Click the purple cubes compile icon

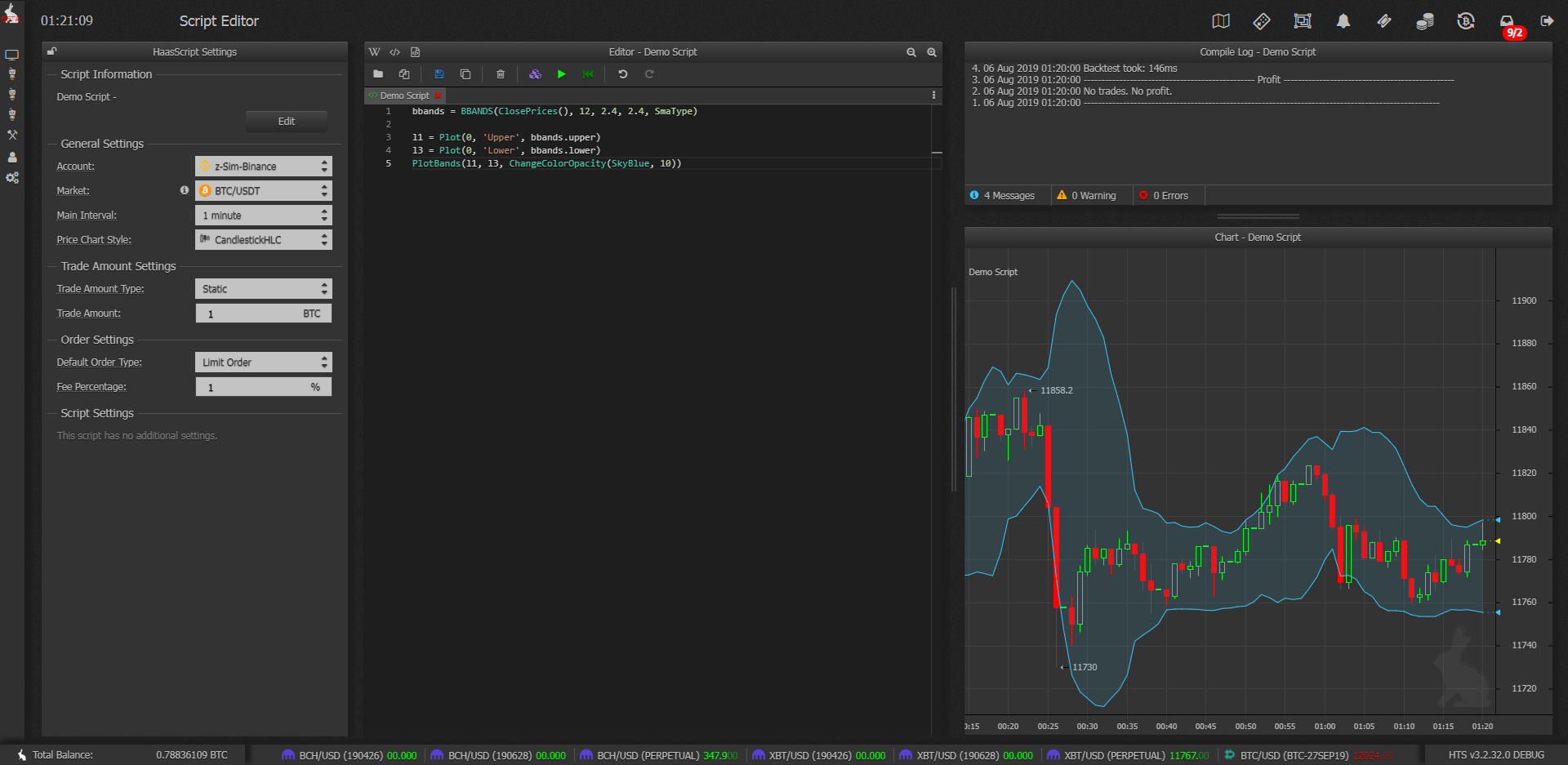535,74
